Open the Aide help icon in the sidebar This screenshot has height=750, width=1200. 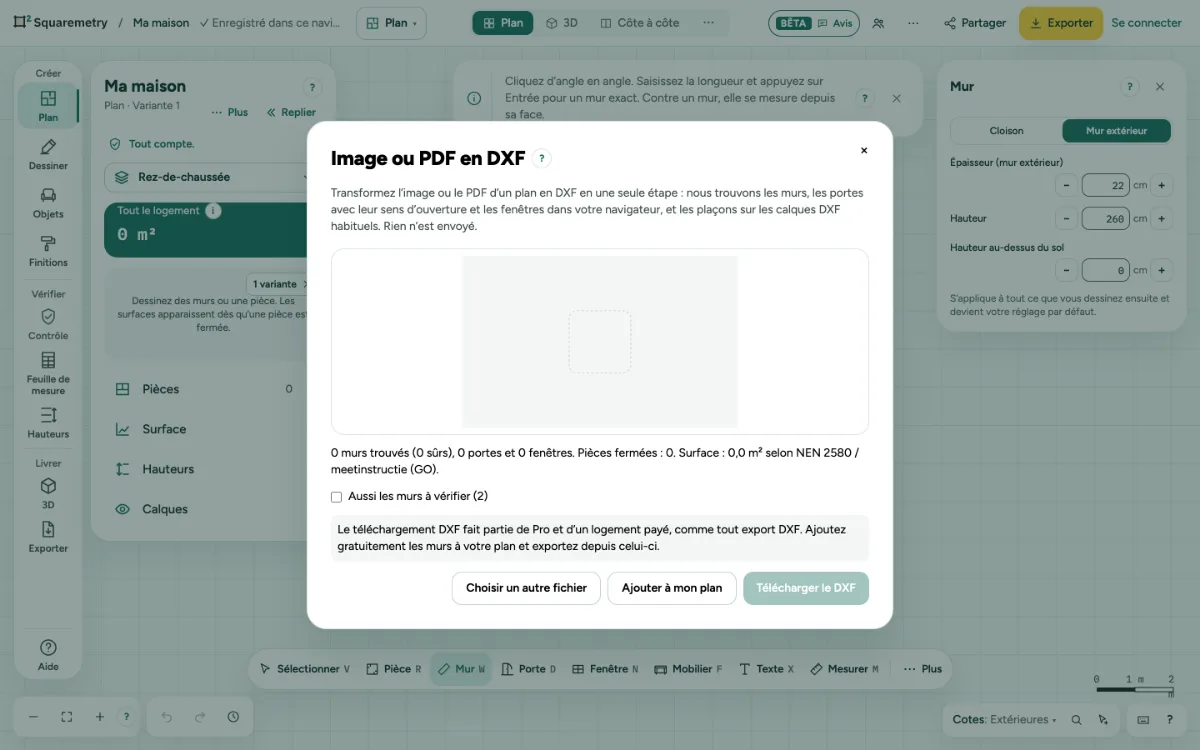click(48, 654)
